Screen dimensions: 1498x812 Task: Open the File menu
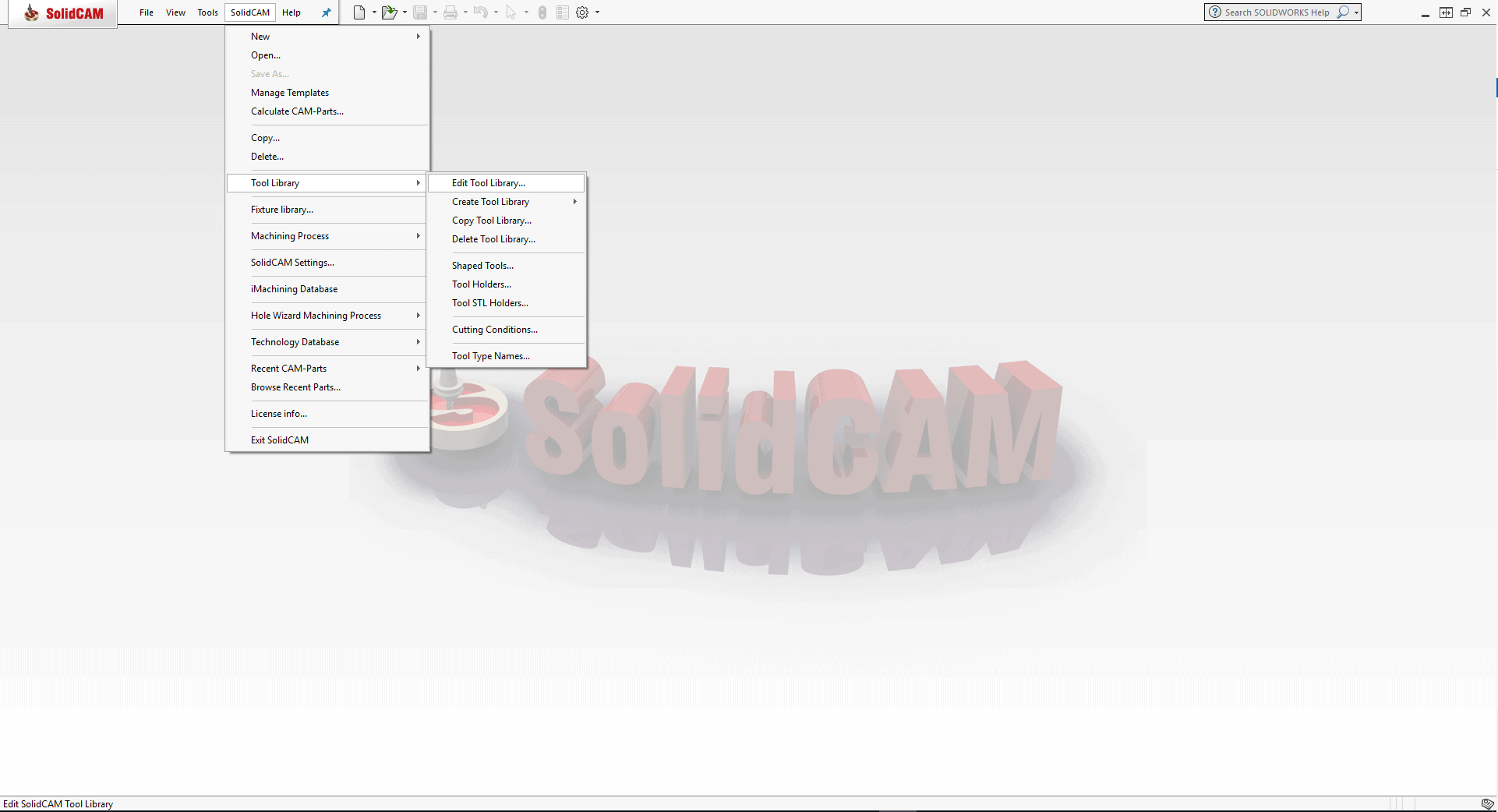point(147,12)
